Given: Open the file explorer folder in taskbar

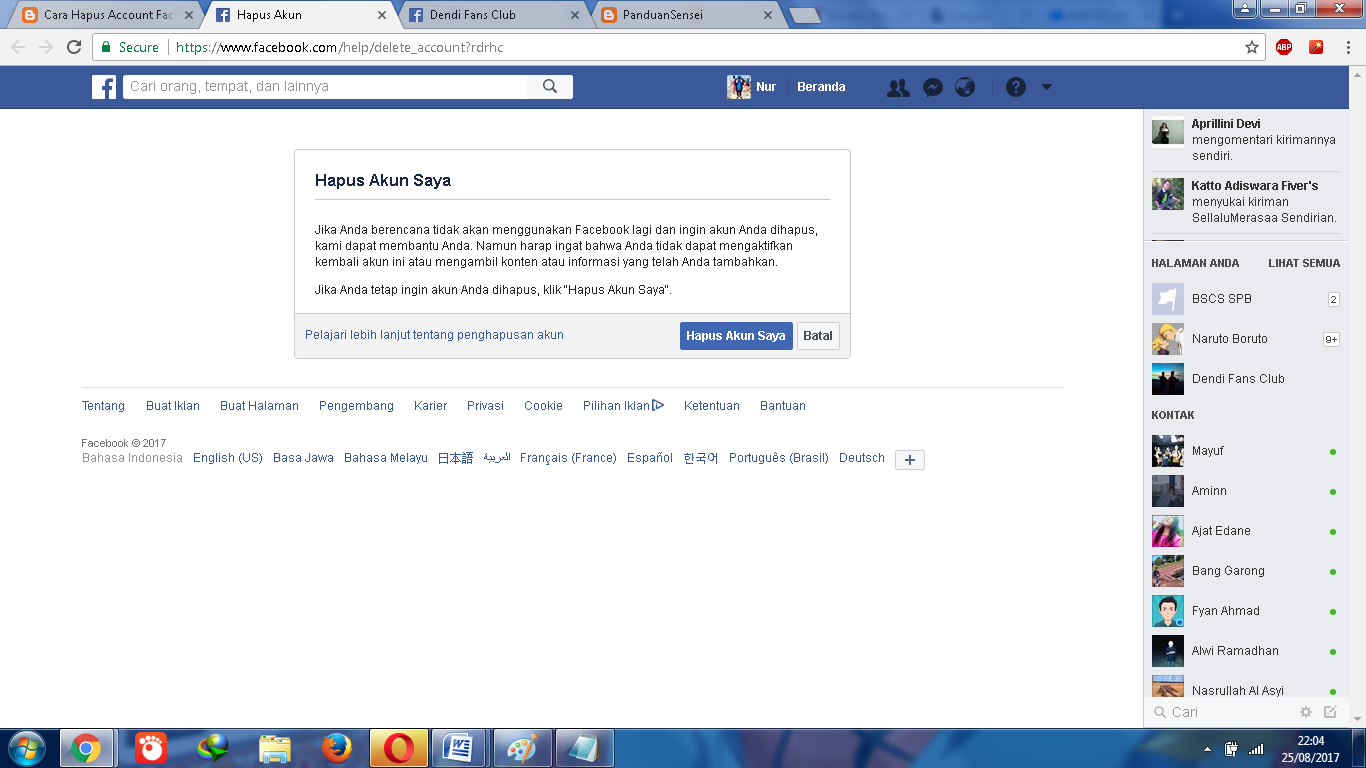Looking at the screenshot, I should click(x=275, y=748).
